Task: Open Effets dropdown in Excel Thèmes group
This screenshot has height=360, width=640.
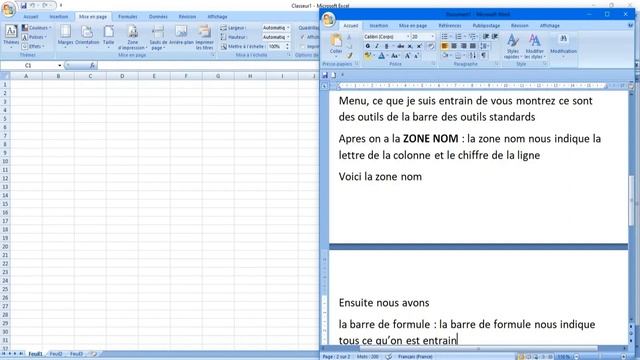Action: 33,47
